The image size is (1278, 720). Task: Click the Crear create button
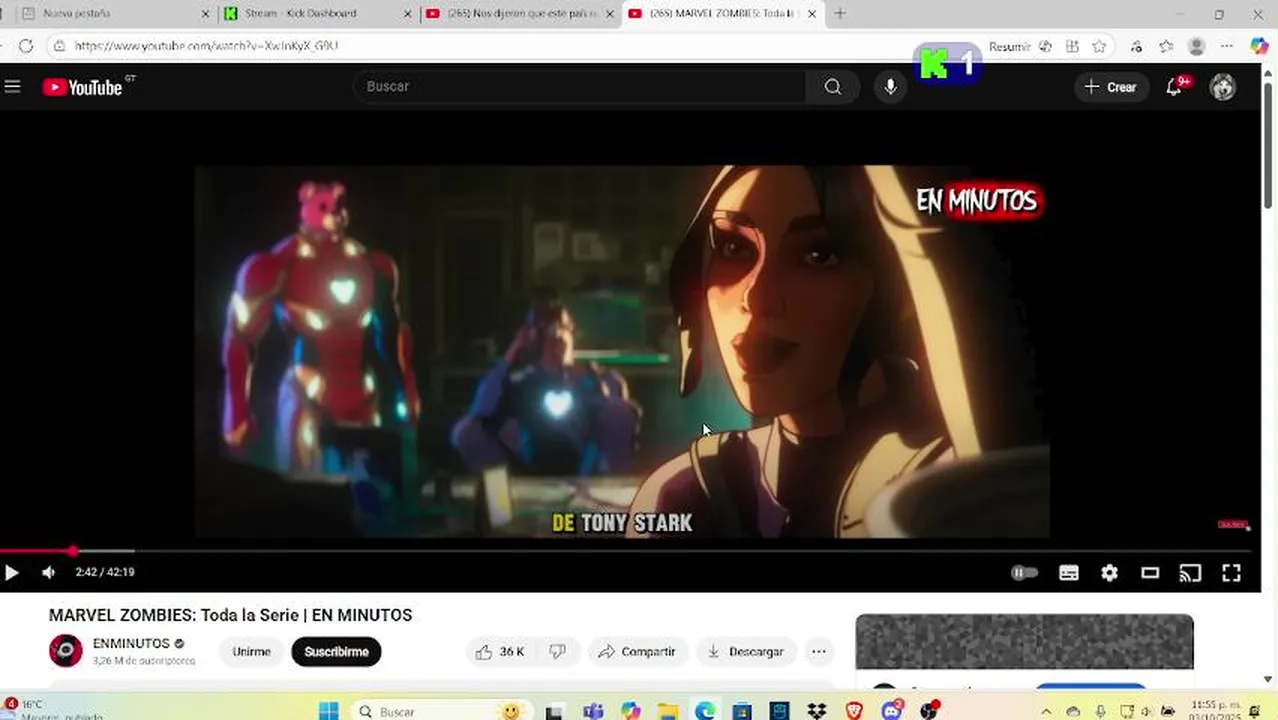pyautogui.click(x=1110, y=87)
